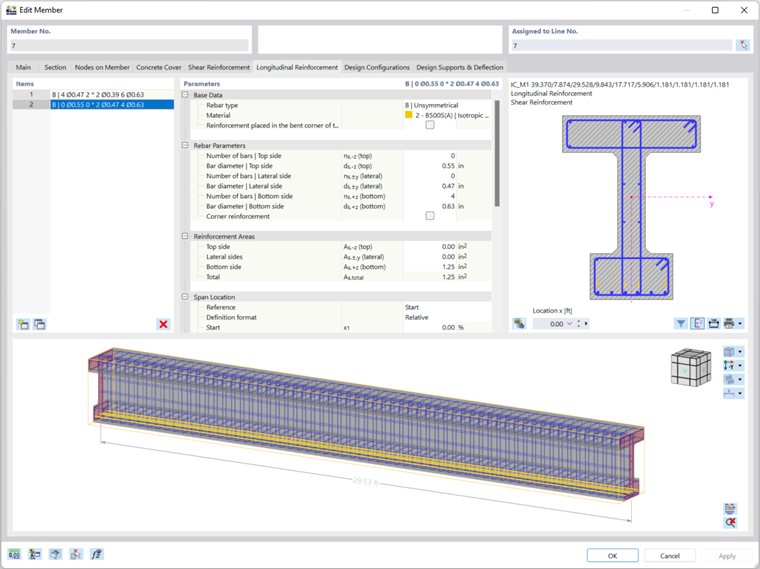Open the dimension line dropdown arrow

point(740,393)
